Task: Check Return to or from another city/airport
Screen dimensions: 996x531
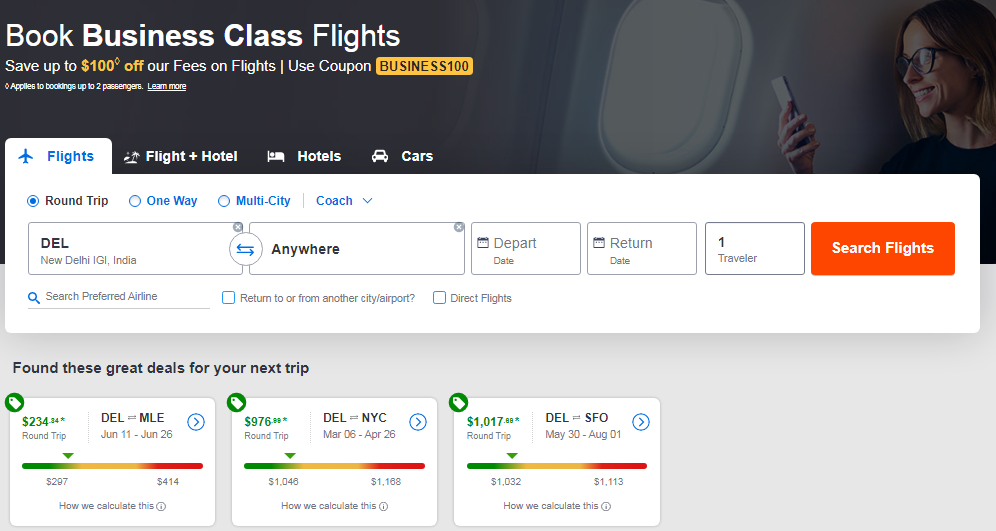Action: pos(228,298)
